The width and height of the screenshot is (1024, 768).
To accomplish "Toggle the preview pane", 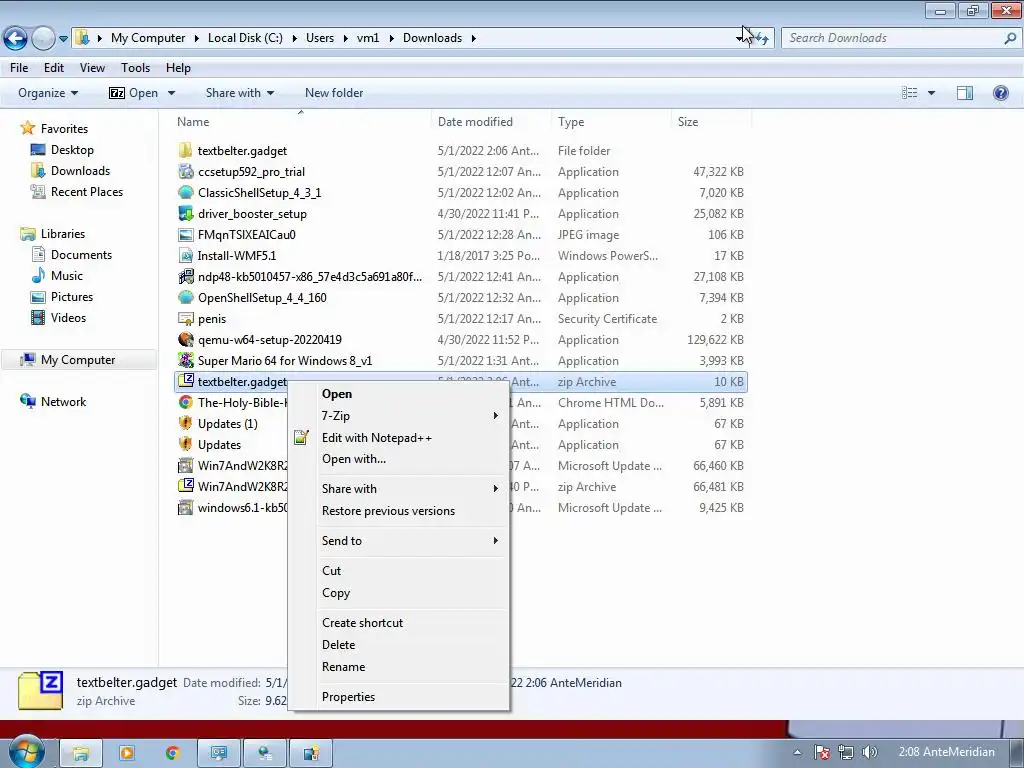I will pyautogui.click(x=965, y=93).
